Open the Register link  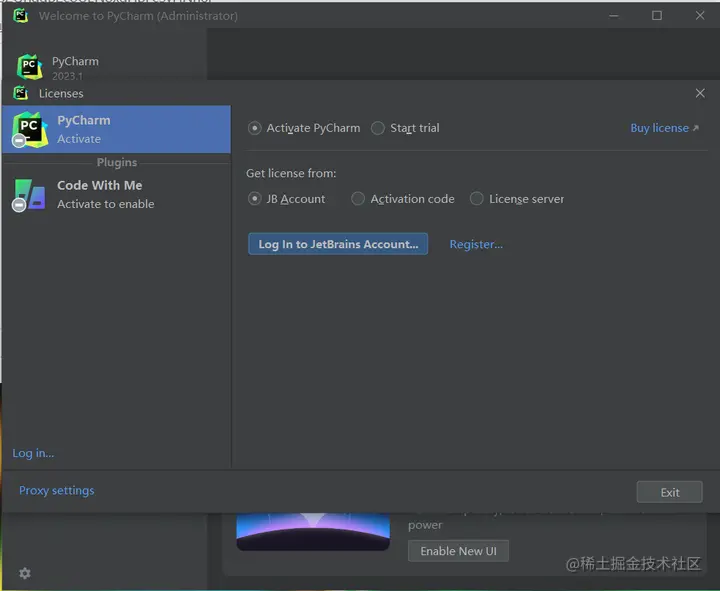click(x=476, y=244)
